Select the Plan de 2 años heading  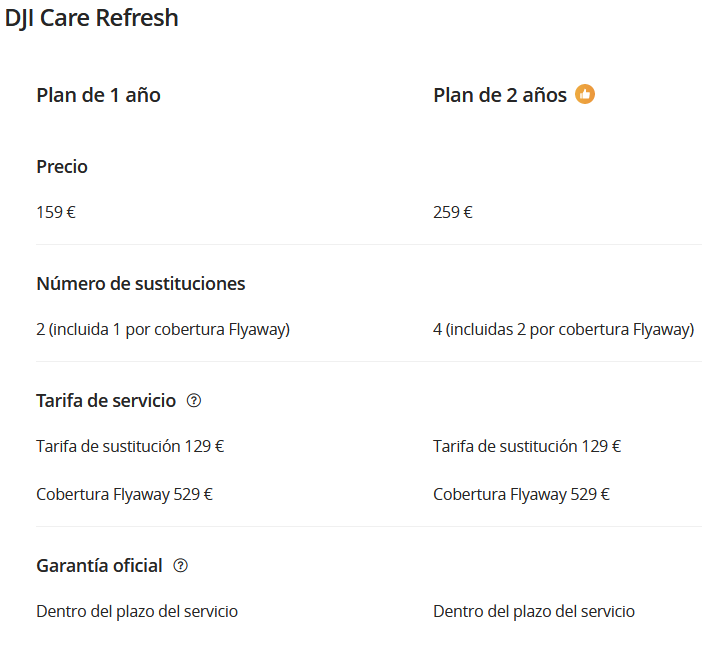[500, 95]
